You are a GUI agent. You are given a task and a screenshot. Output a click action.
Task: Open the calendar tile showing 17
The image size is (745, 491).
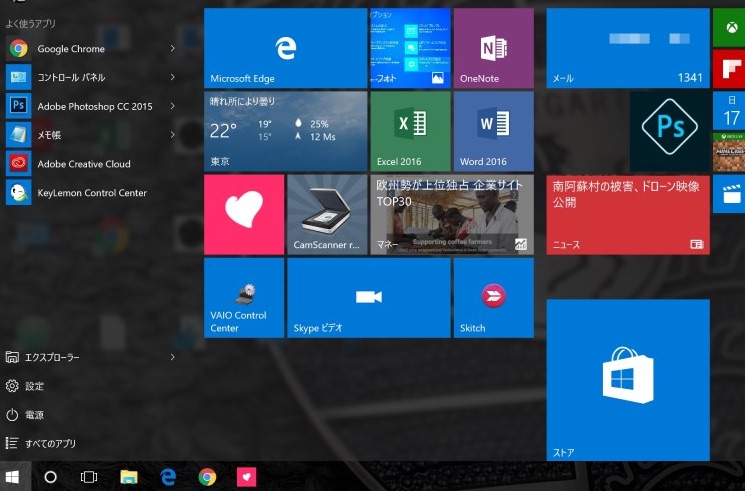(x=729, y=110)
